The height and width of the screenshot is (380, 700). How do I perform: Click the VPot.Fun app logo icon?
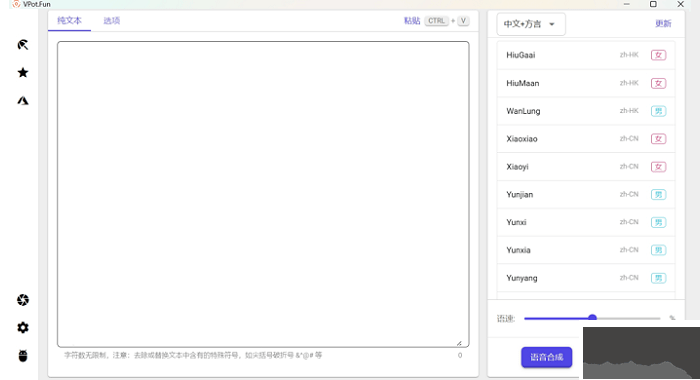click(x=16, y=4)
